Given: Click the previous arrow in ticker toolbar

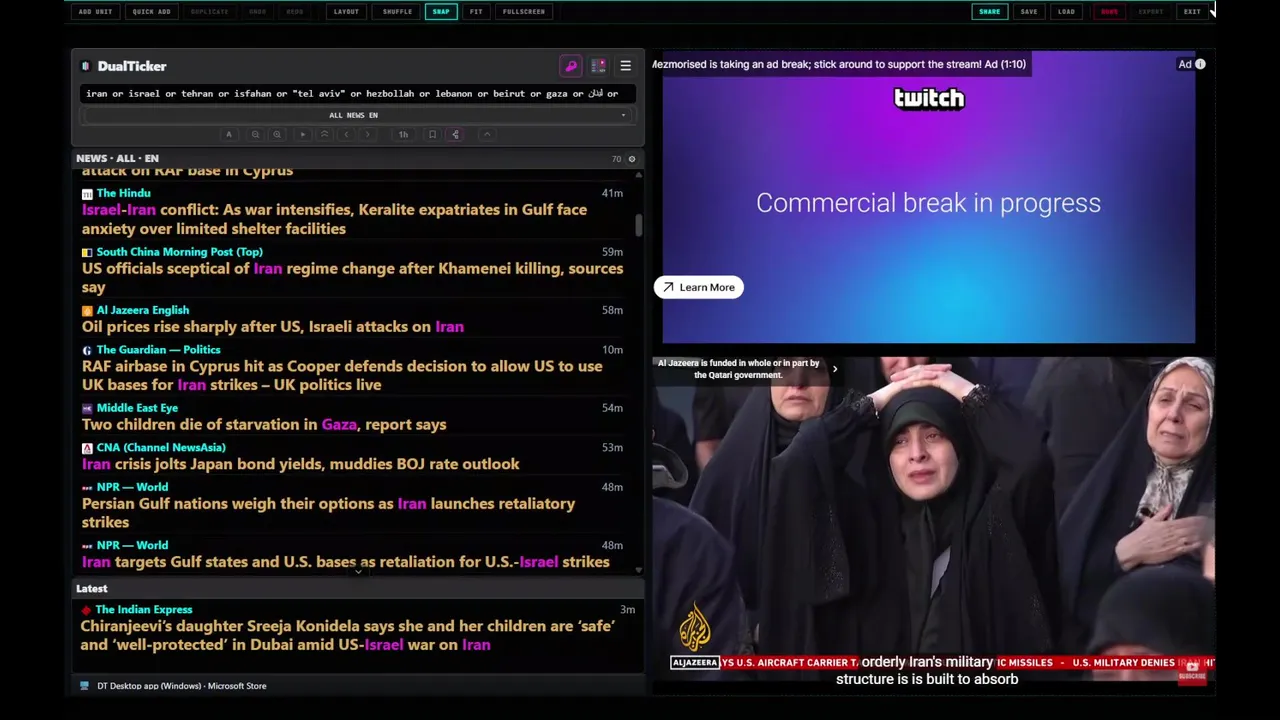Looking at the screenshot, I should (346, 134).
